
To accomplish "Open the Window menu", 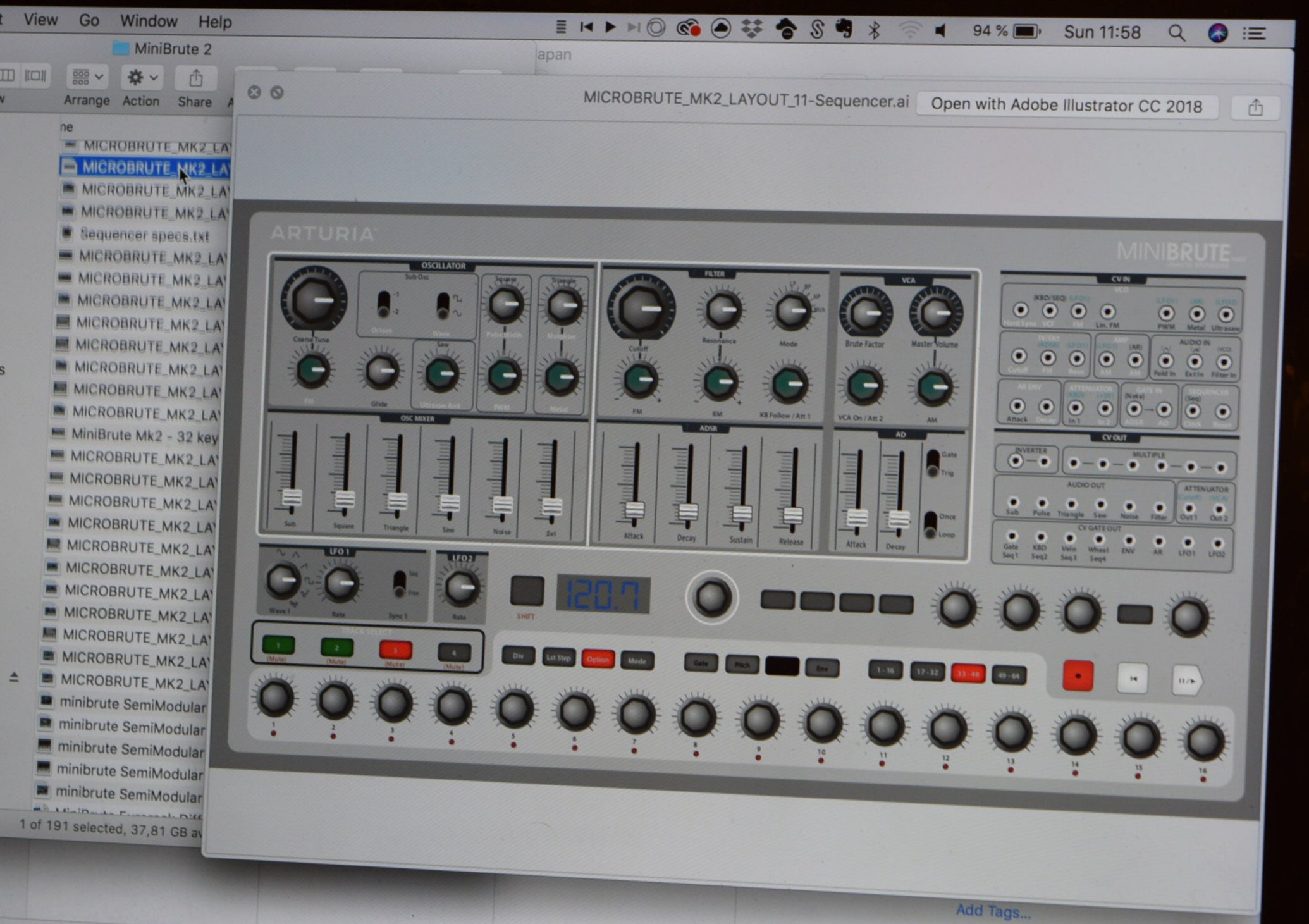I will pyautogui.click(x=149, y=21).
